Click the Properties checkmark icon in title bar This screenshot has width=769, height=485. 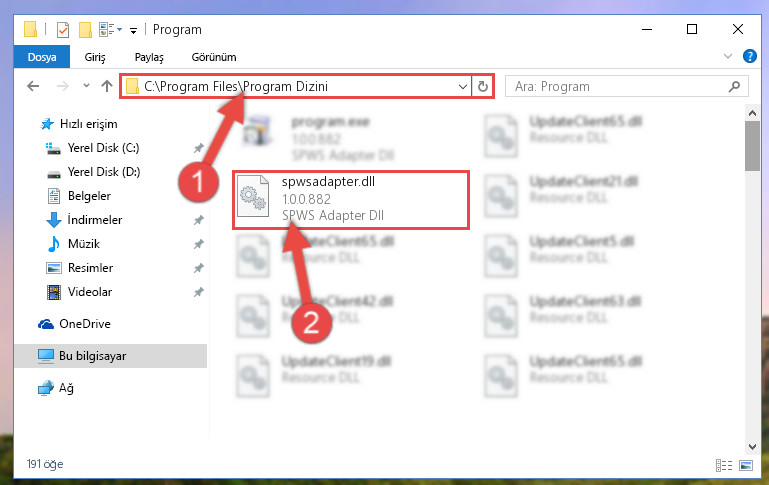[63, 30]
